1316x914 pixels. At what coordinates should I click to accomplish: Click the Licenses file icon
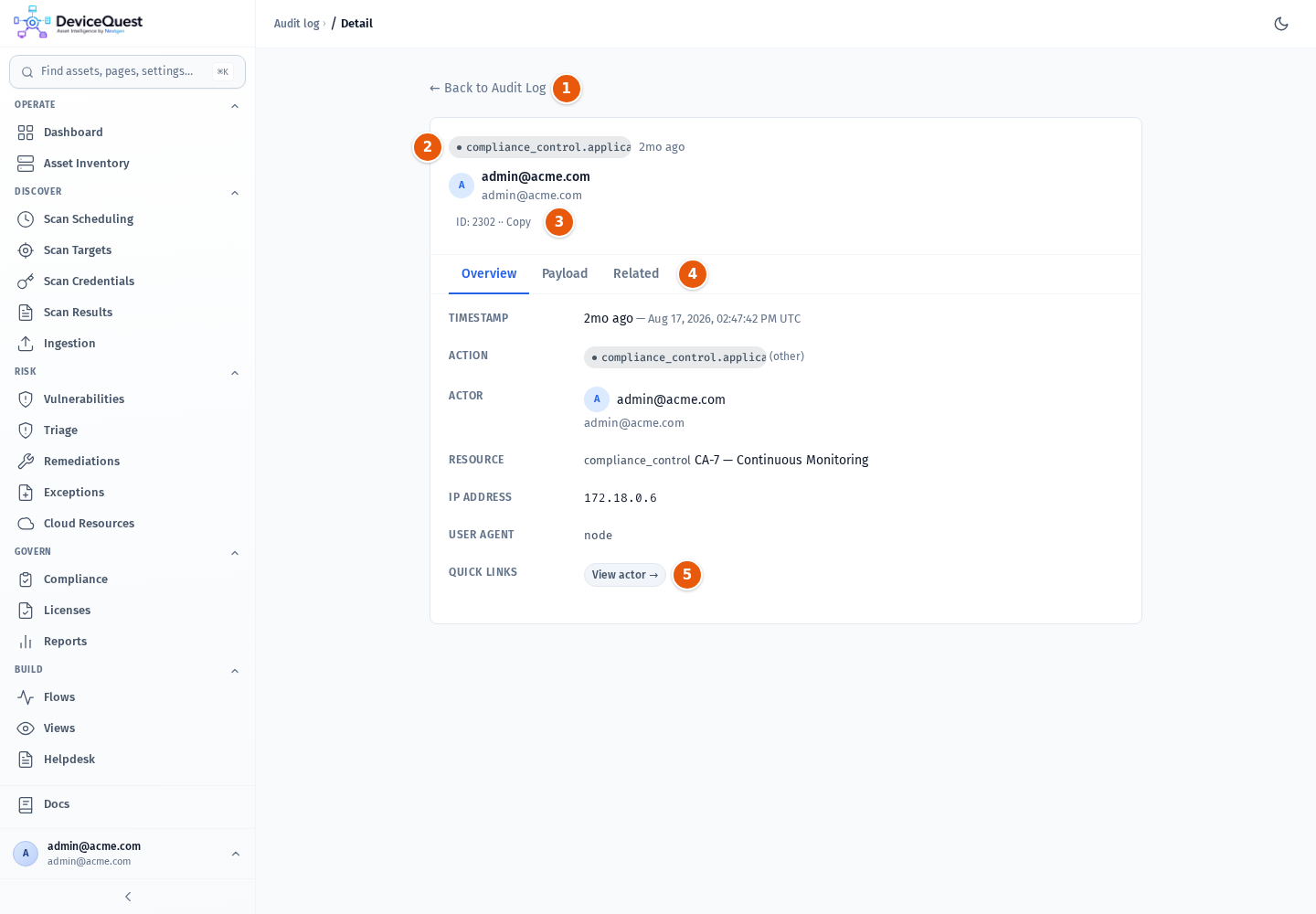(26, 611)
